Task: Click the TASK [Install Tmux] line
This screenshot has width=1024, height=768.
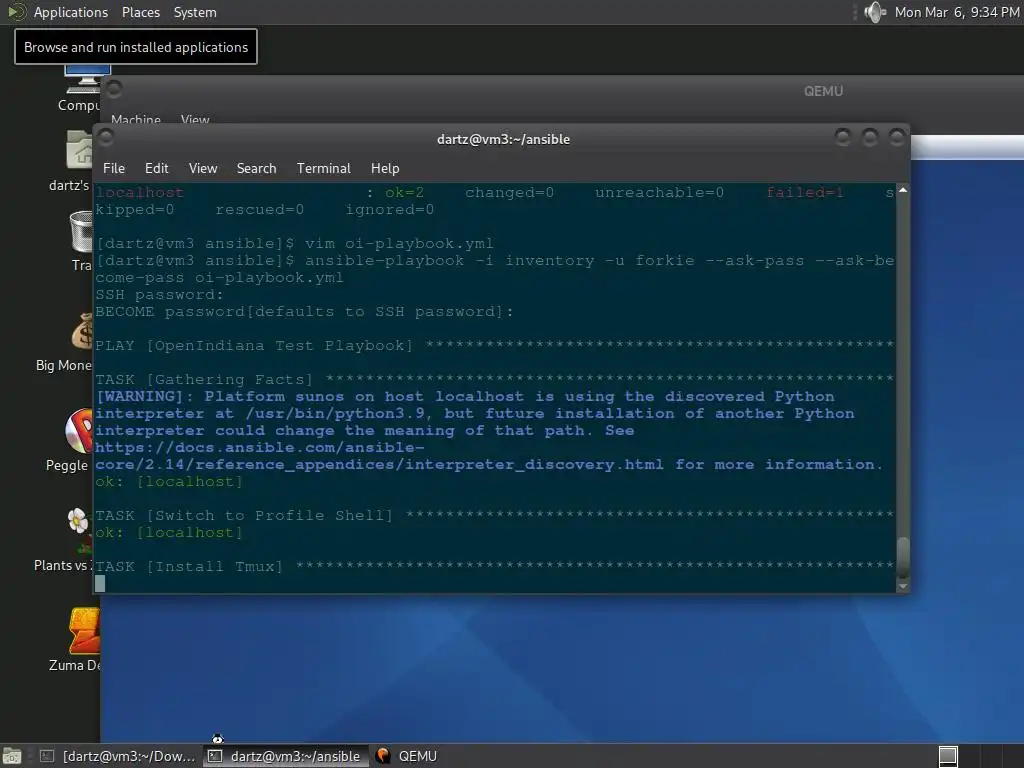Action: coord(494,566)
